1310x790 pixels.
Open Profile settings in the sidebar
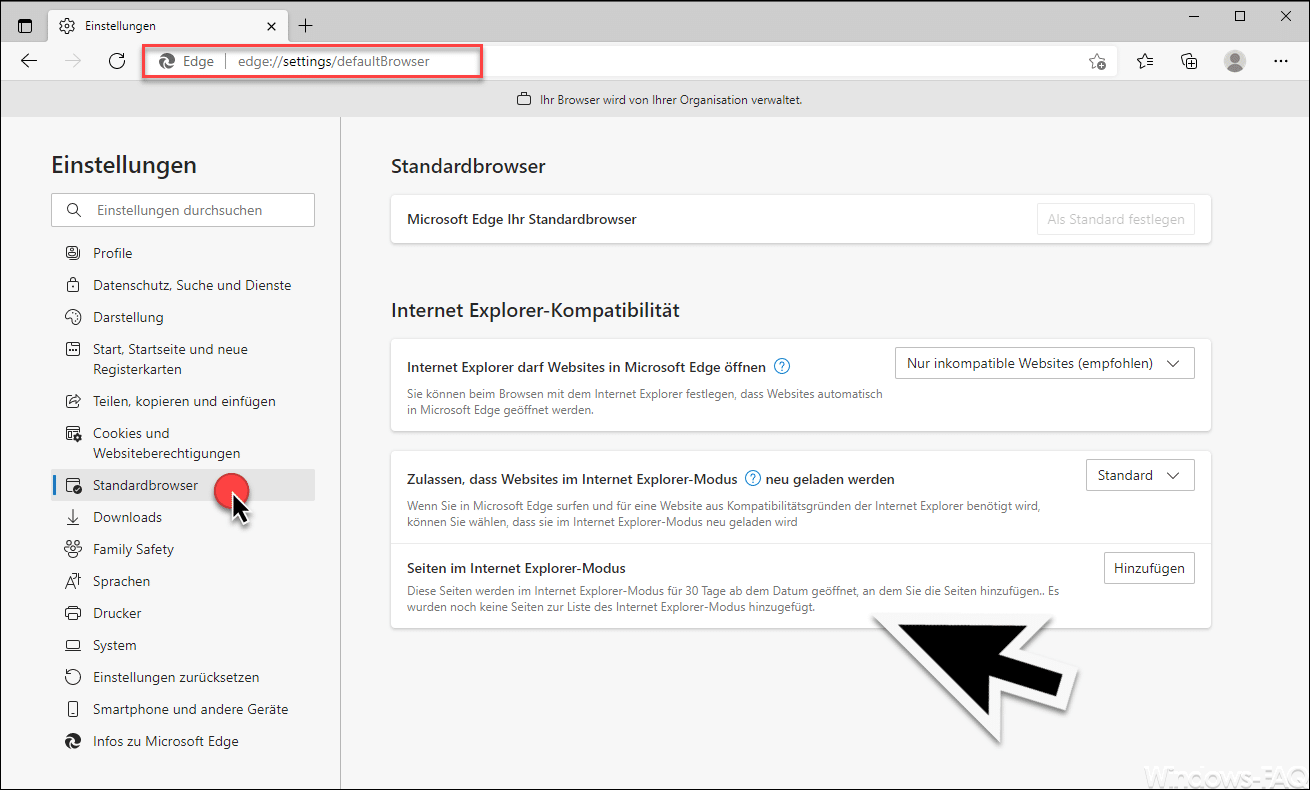click(x=115, y=252)
